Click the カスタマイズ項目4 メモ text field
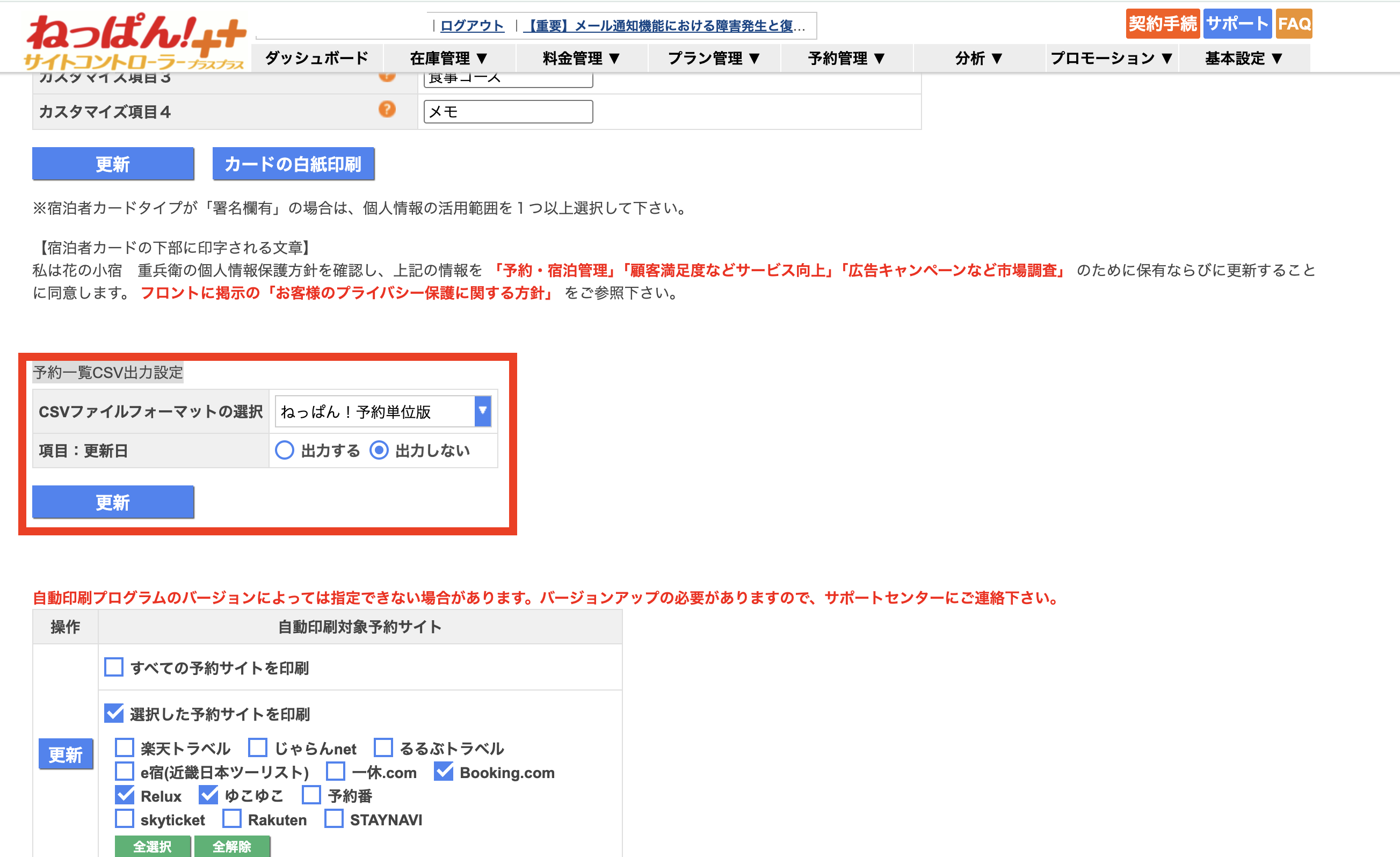 [x=508, y=111]
